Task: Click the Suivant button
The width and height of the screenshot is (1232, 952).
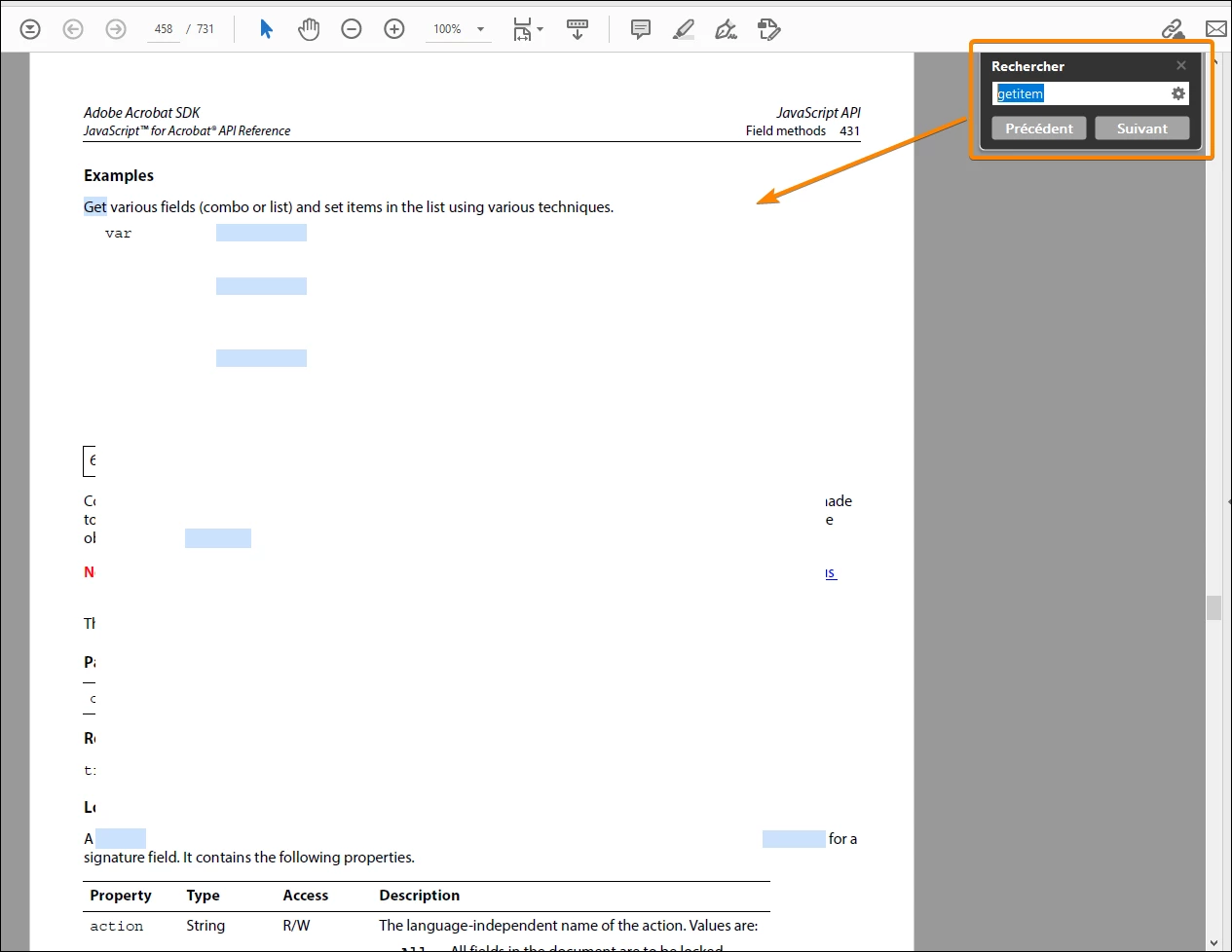Action: point(1142,128)
